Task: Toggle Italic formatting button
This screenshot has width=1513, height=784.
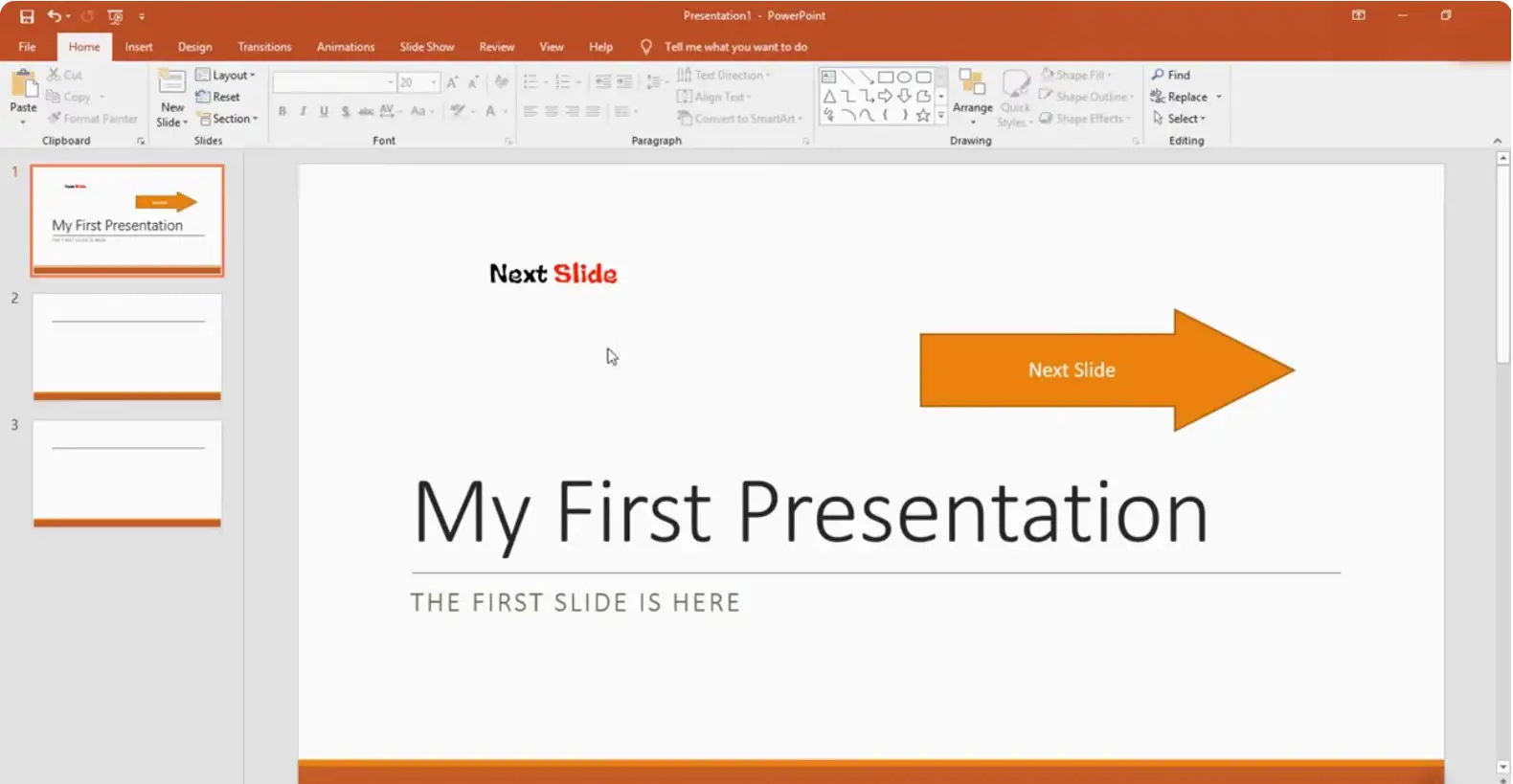Action: [304, 111]
